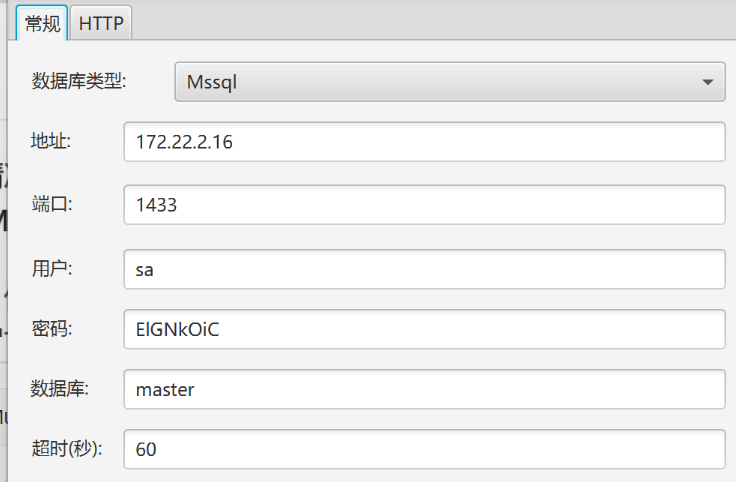Click the 密码 field showing ElGNkOiC

424,329
